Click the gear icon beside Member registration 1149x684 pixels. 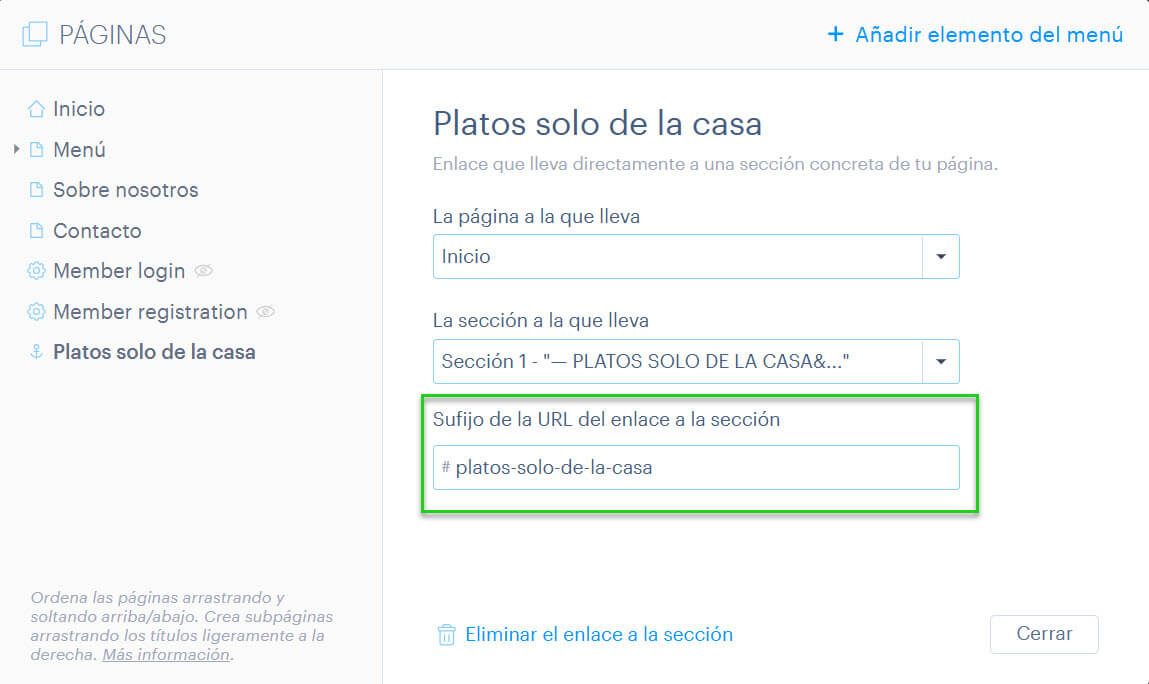[36, 312]
